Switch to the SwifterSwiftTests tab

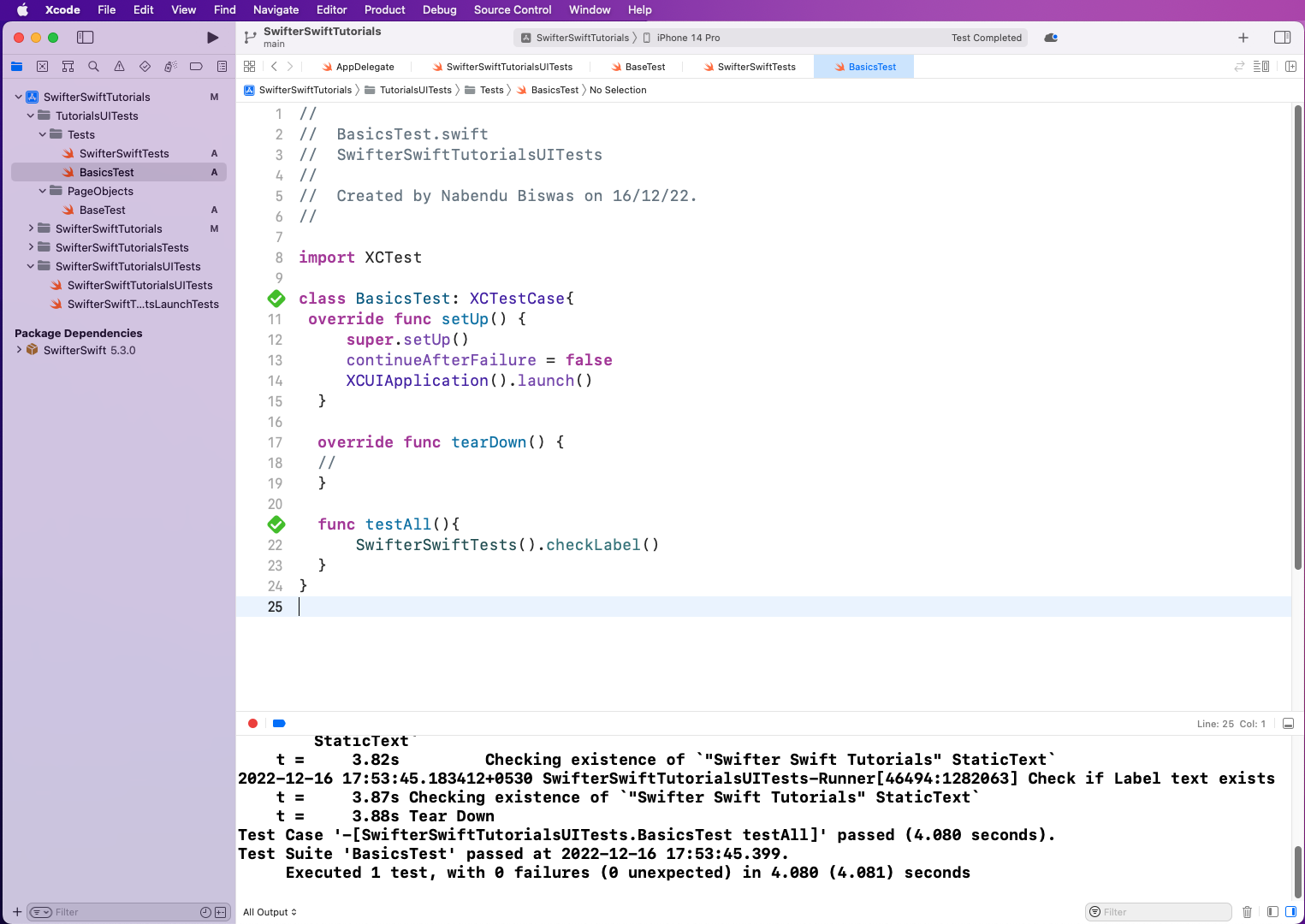[x=750, y=67]
